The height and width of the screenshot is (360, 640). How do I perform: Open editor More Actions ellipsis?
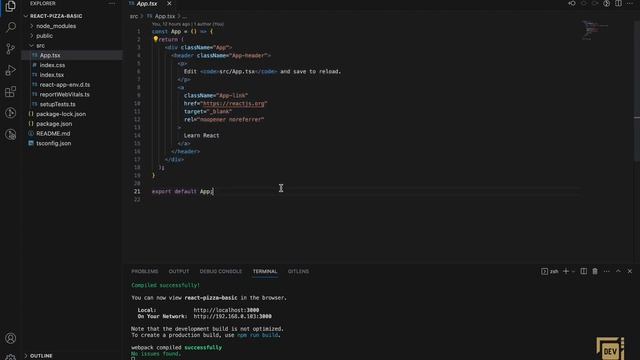[630, 3]
